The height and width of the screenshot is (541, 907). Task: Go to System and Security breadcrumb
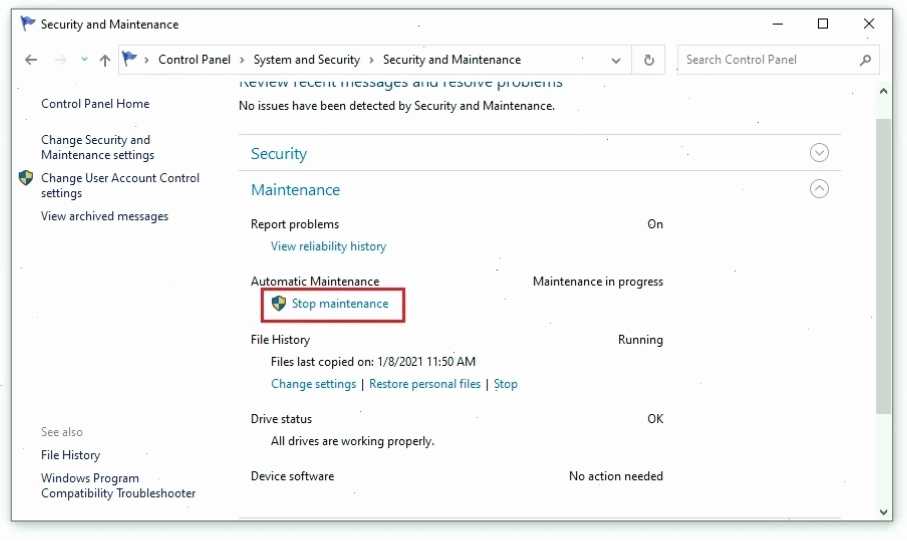307,60
